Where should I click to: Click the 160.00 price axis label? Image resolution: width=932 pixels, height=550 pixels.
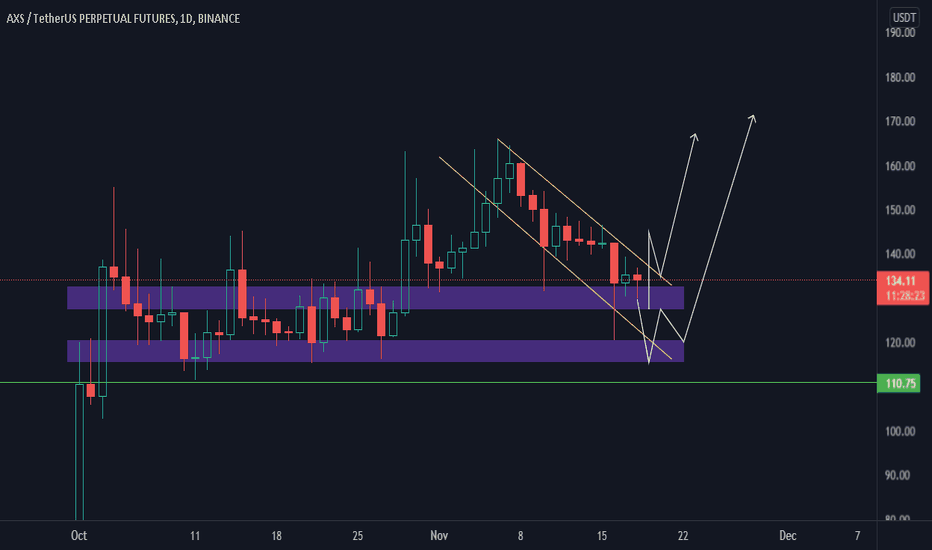[900, 166]
